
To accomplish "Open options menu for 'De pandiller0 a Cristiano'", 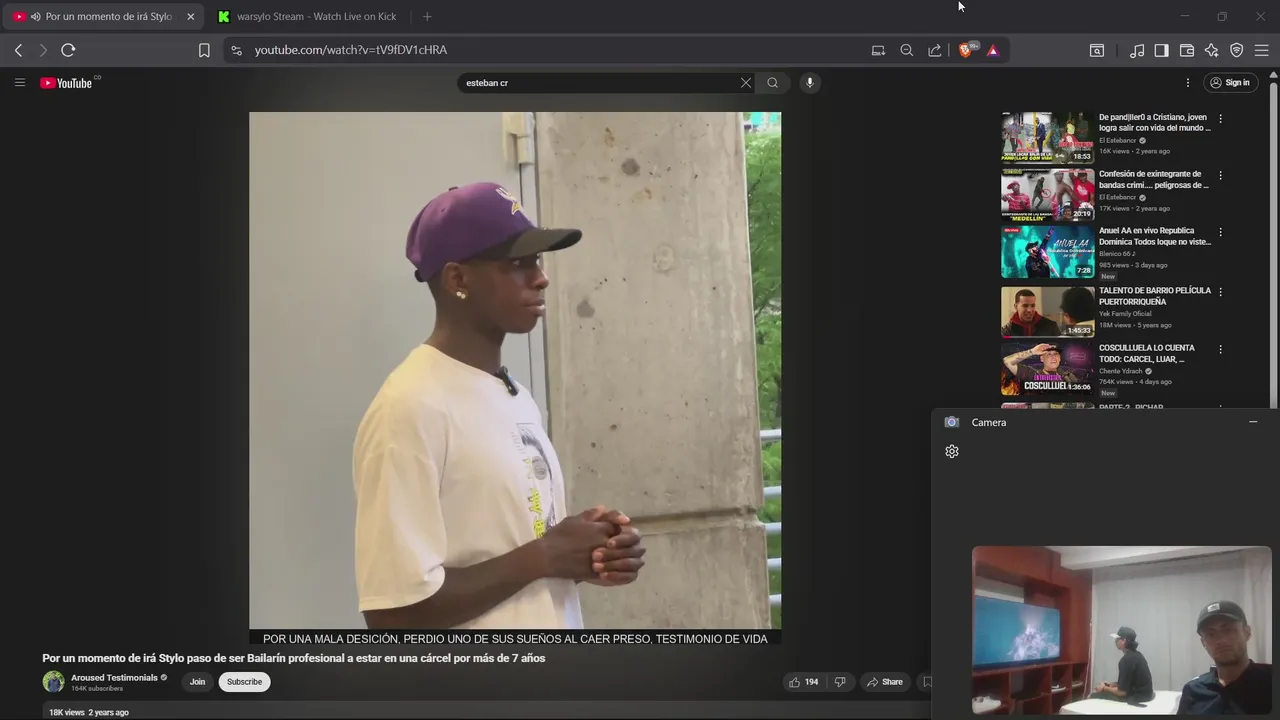I will [x=1220, y=118].
